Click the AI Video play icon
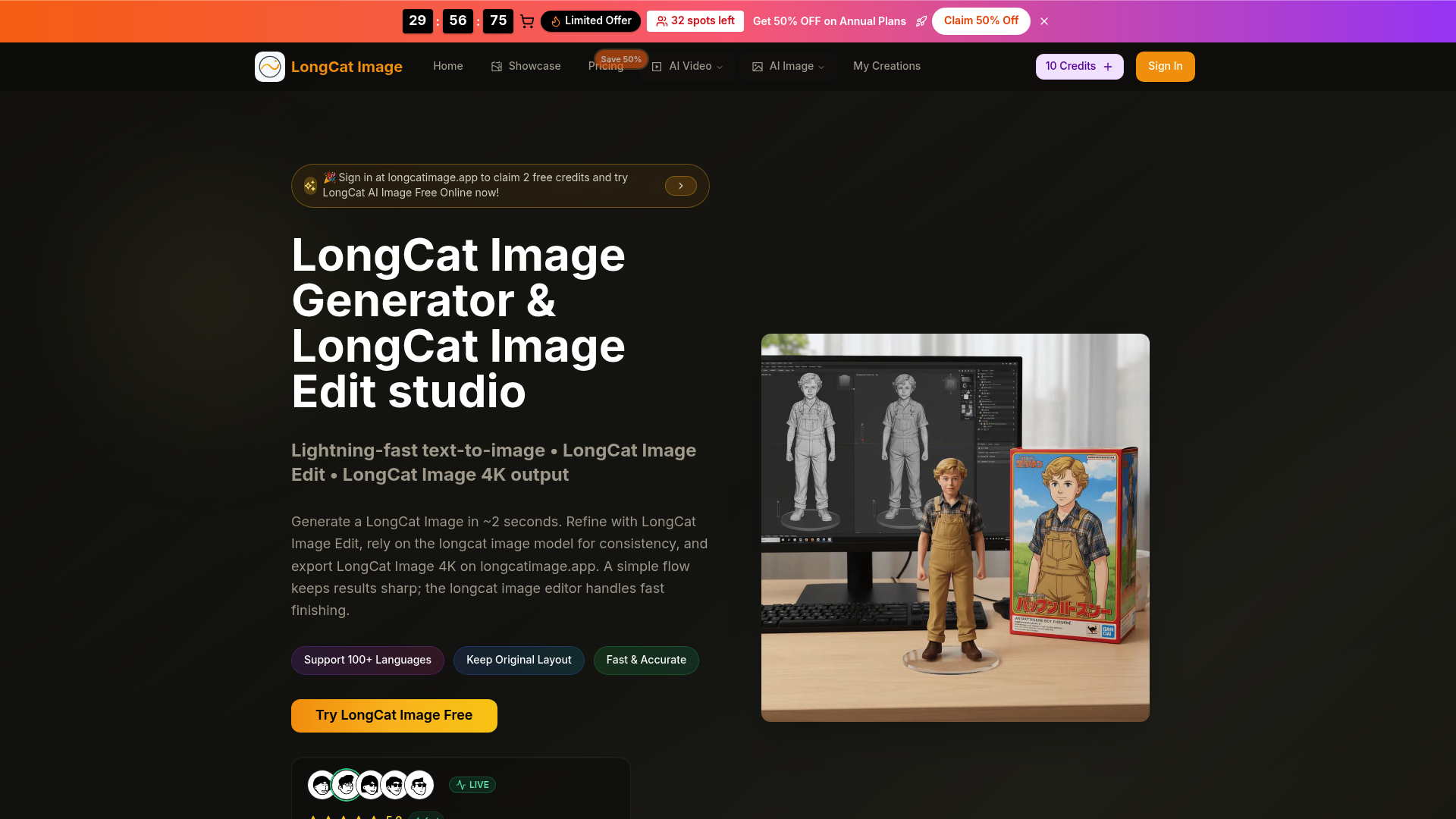This screenshot has width=1456, height=819. (658, 67)
